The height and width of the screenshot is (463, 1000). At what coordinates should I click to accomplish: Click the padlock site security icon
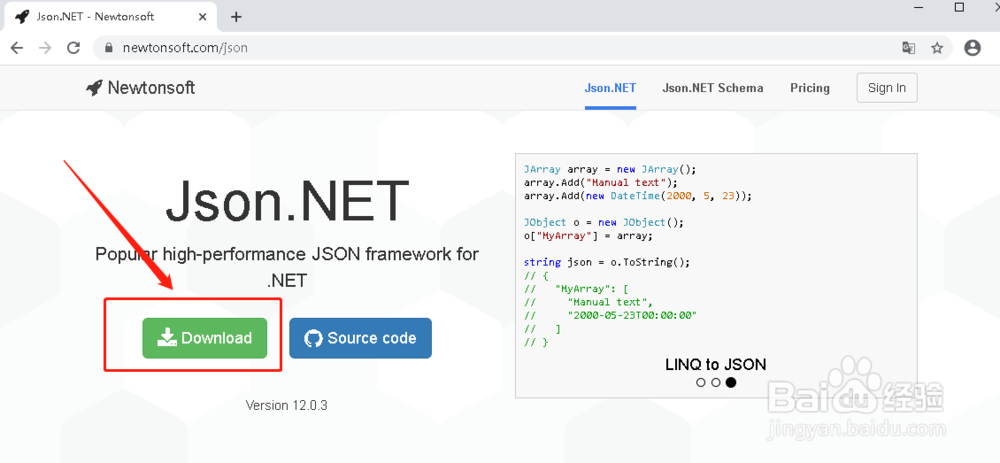coord(108,48)
